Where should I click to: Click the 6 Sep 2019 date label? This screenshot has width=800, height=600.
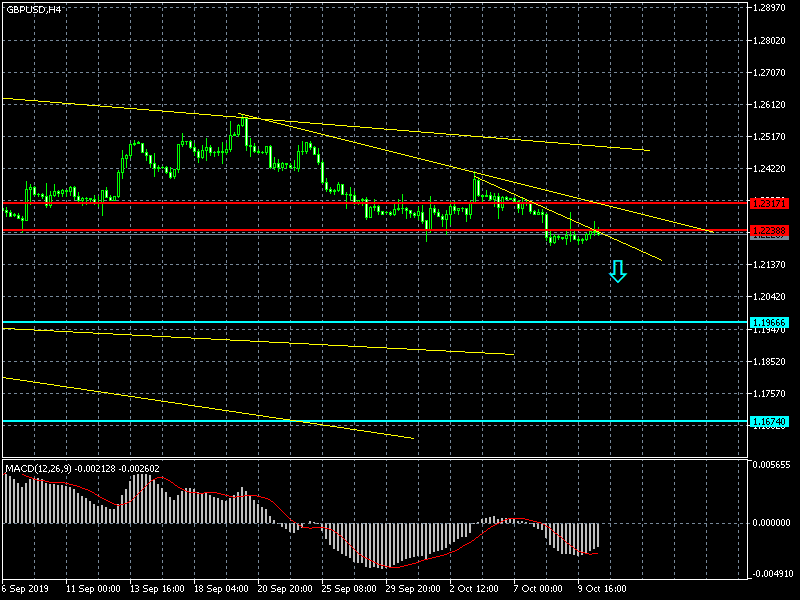pos(27,589)
